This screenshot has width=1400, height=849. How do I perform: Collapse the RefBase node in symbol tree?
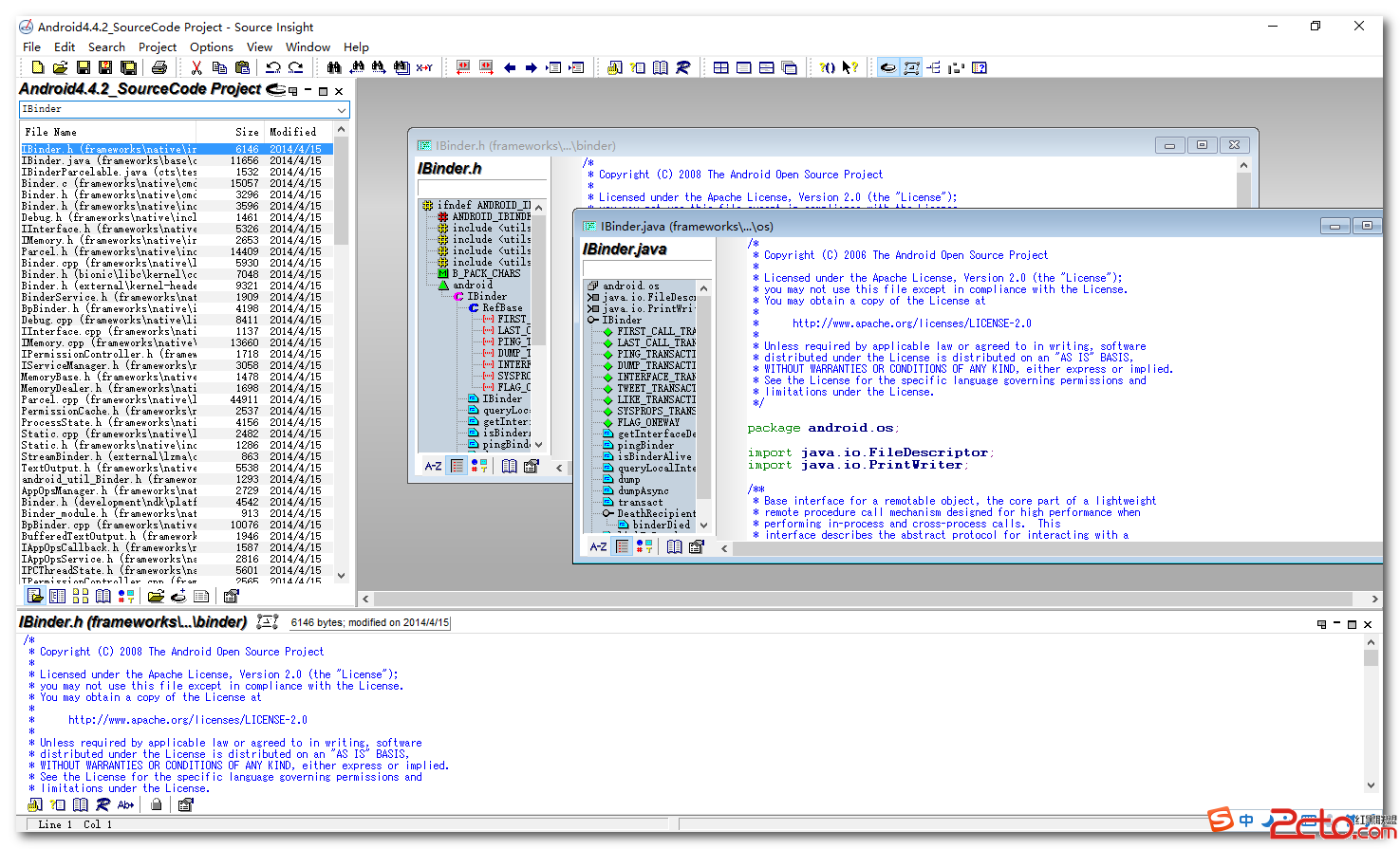tap(474, 308)
